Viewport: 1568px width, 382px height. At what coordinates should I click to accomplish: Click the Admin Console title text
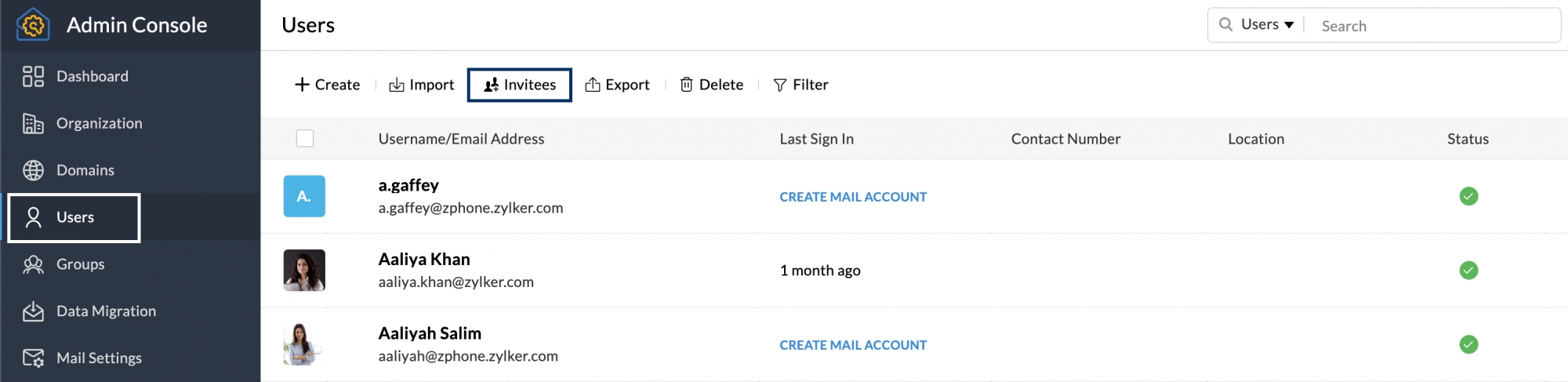[137, 25]
